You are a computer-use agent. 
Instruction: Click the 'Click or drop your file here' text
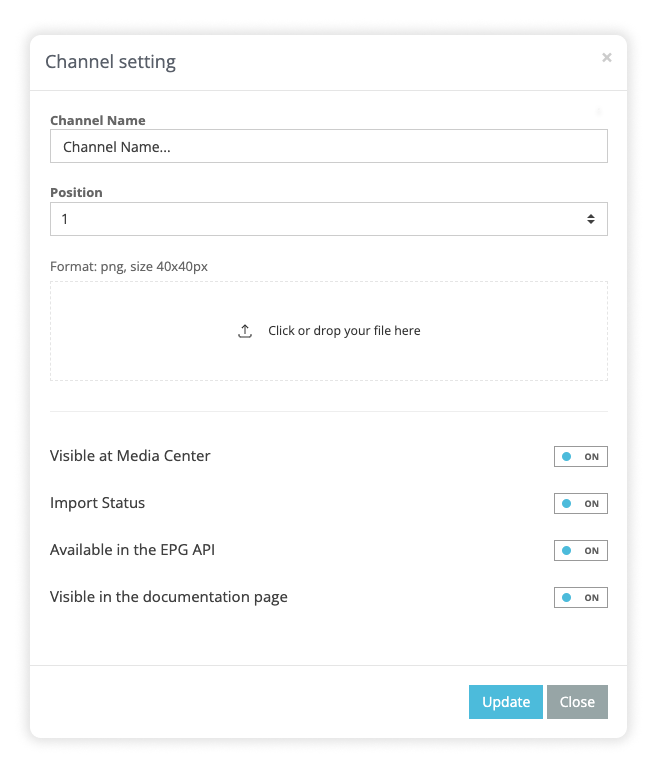tap(344, 331)
